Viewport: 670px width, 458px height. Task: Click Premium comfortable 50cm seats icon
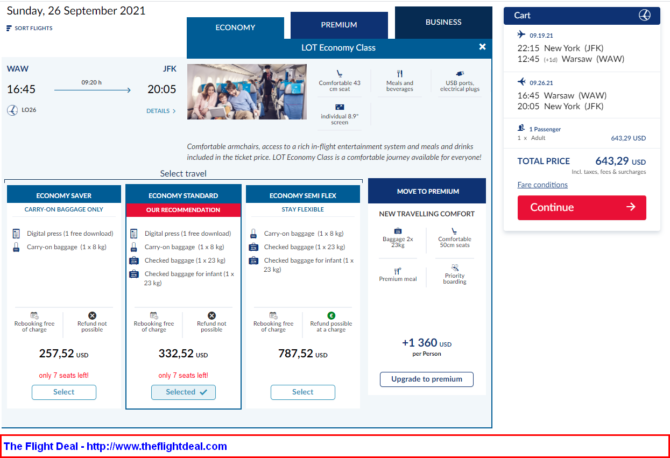[454, 231]
